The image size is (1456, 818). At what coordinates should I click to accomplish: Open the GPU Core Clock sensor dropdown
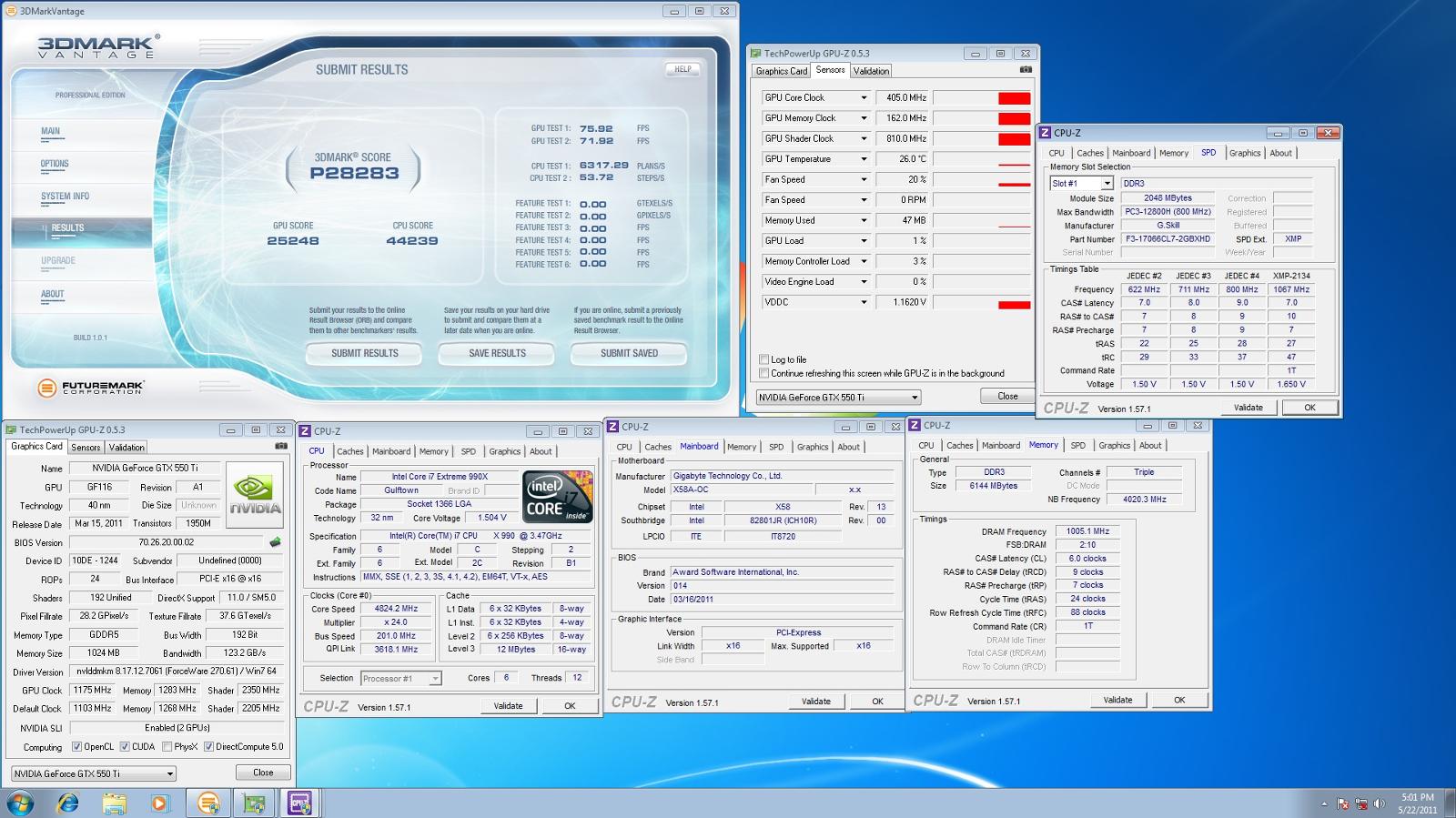tap(864, 97)
